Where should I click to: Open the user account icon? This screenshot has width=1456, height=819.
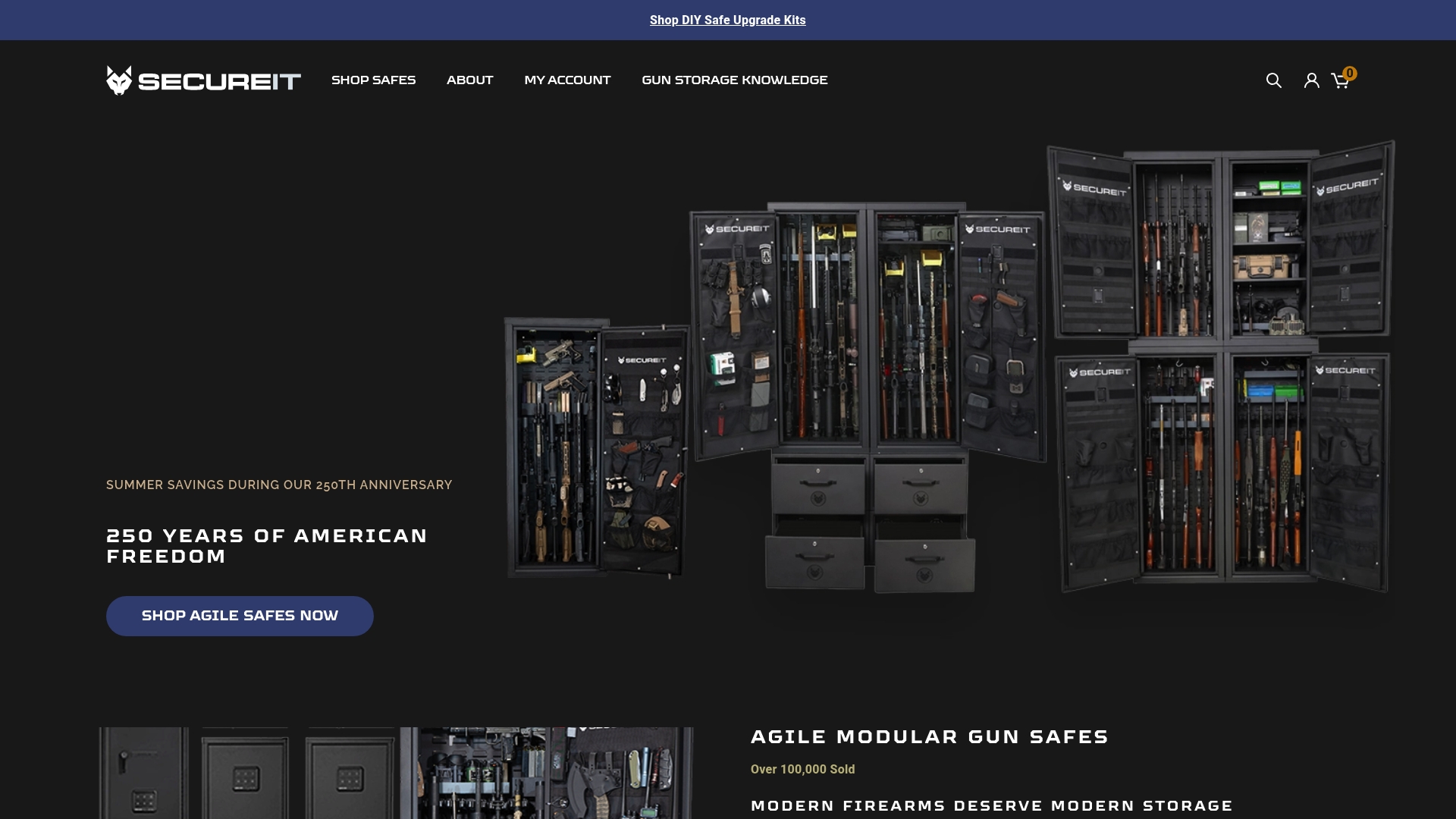(1311, 80)
